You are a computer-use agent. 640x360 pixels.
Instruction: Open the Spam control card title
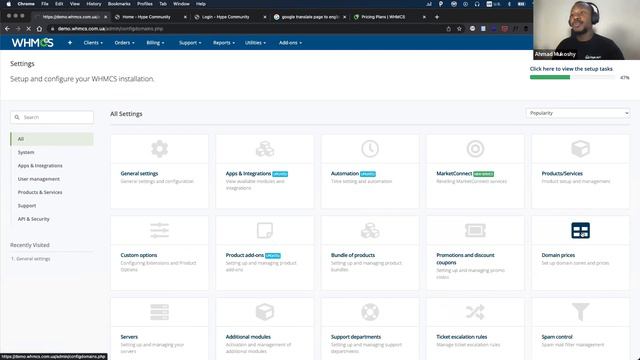coord(557,337)
